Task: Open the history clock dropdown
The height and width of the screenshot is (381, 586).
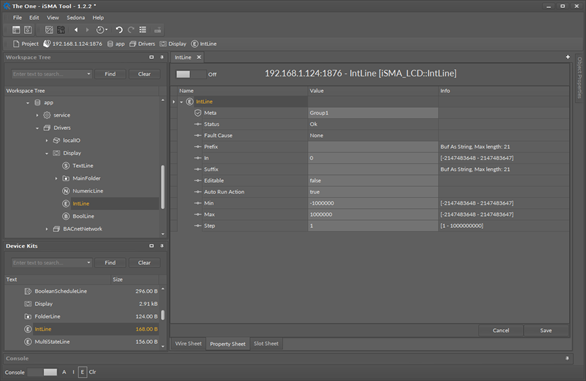Action: pos(102,30)
